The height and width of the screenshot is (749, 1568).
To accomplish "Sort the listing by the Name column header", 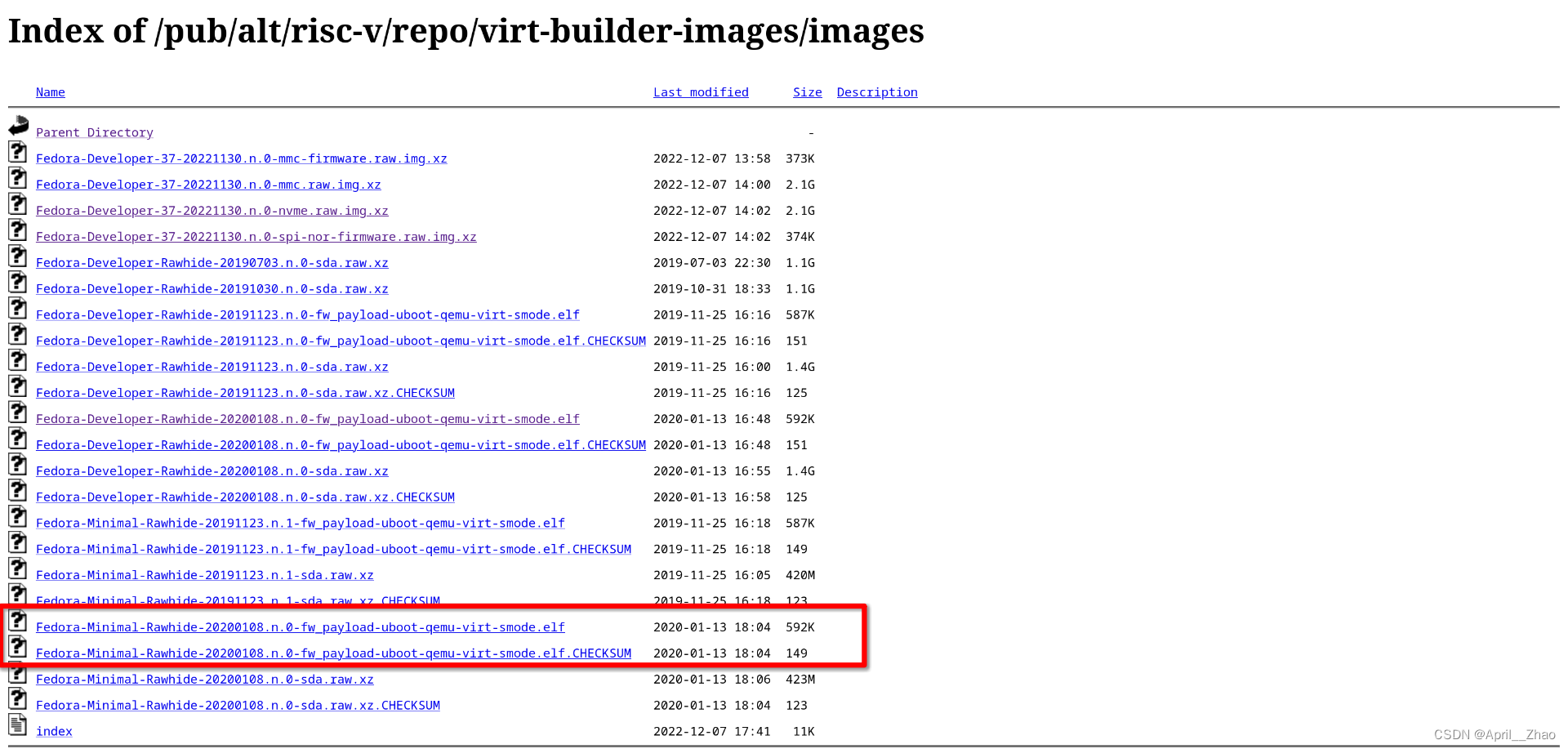I will [50, 92].
